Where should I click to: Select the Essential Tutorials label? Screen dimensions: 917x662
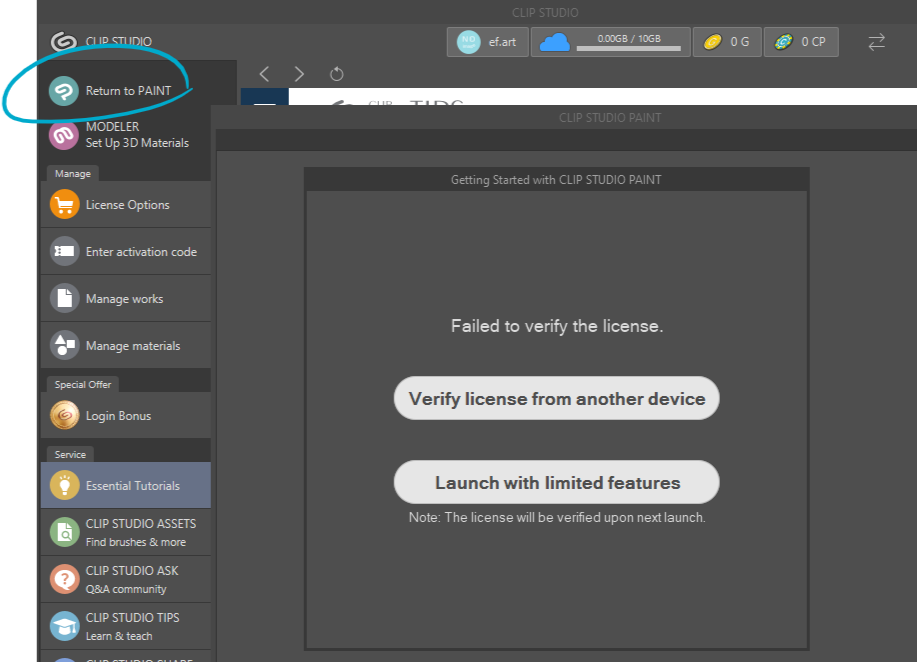coord(133,486)
